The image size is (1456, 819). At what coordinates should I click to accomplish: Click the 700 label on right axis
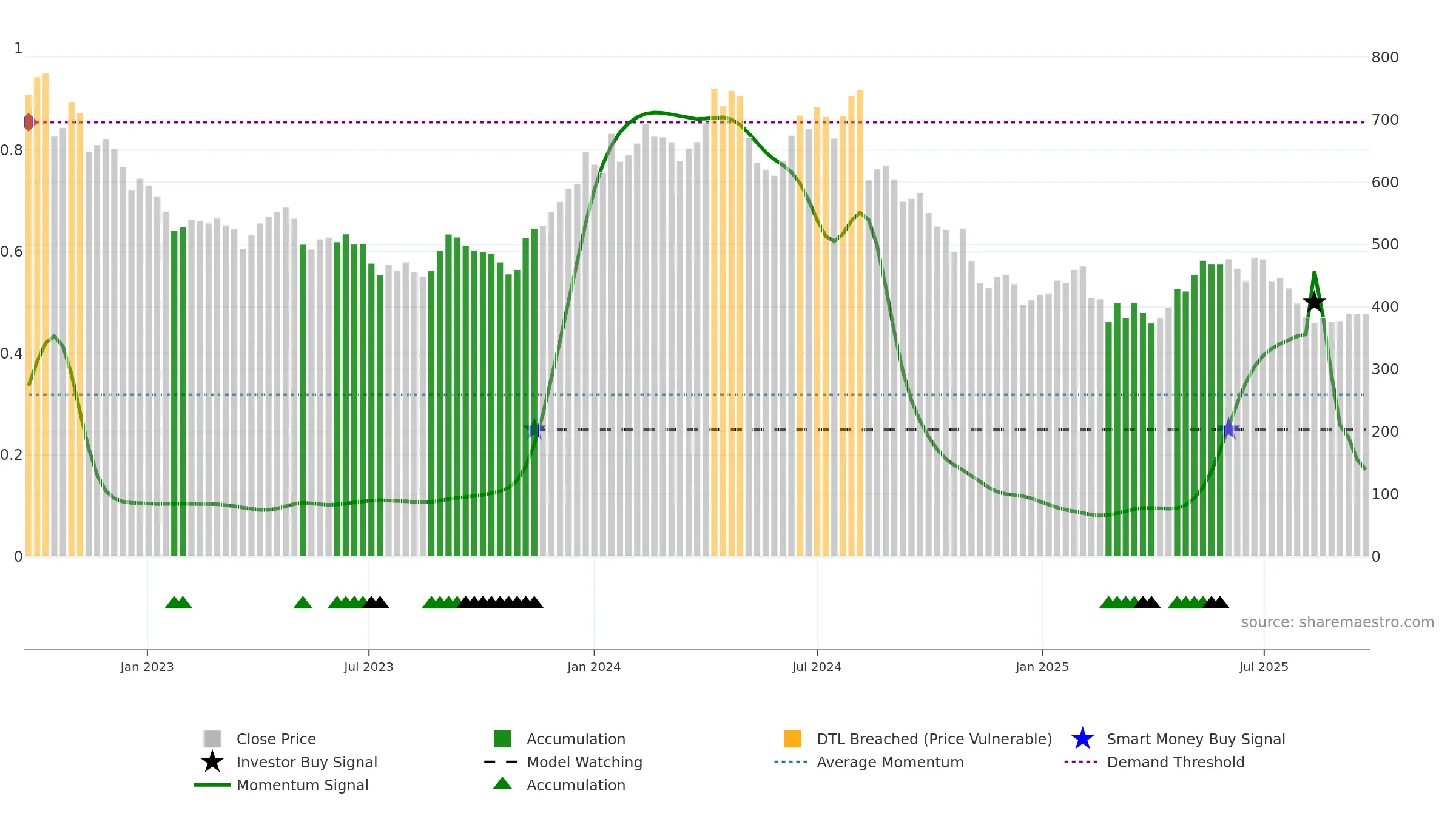click(1385, 120)
